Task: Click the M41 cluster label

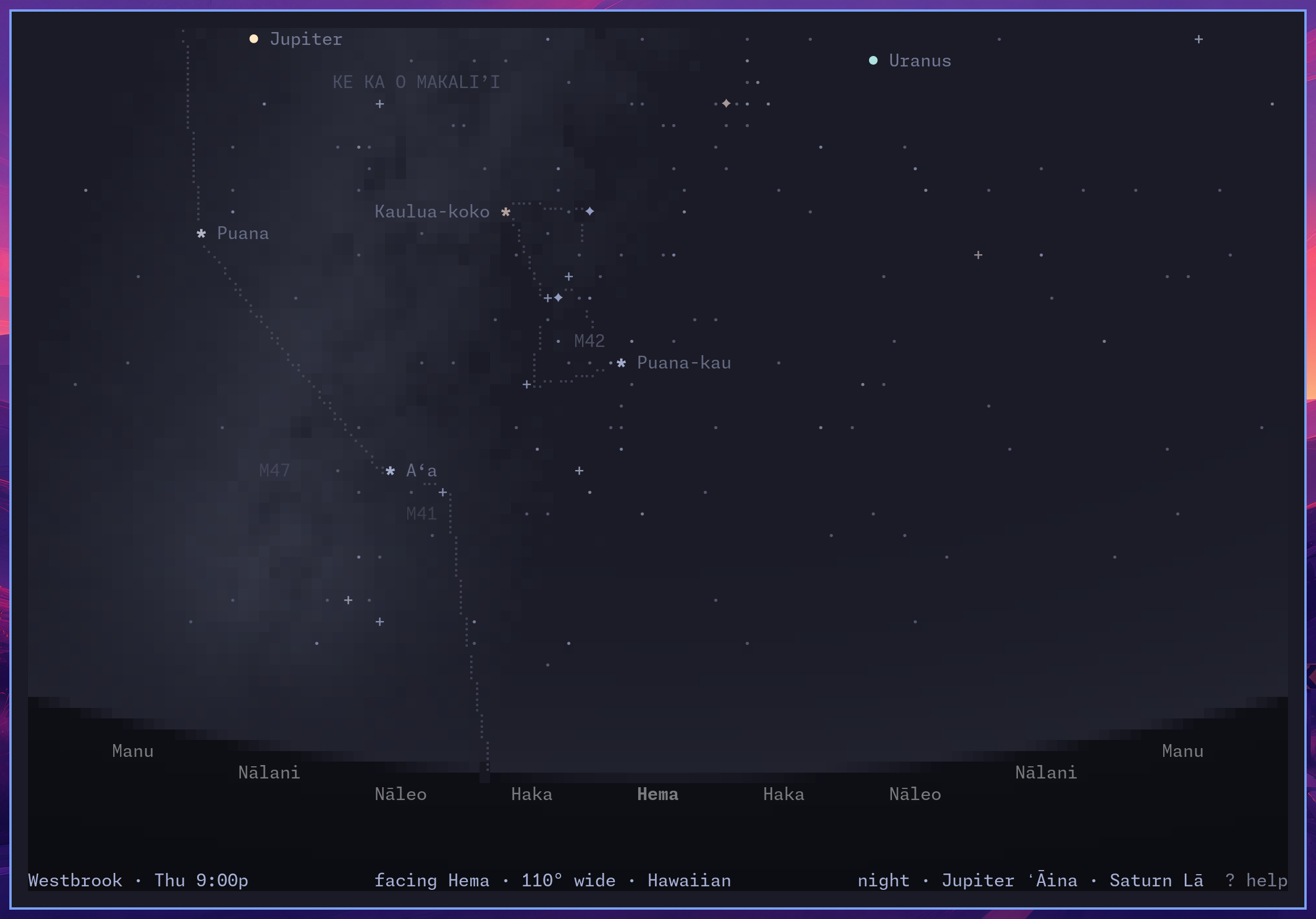Action: (x=421, y=514)
